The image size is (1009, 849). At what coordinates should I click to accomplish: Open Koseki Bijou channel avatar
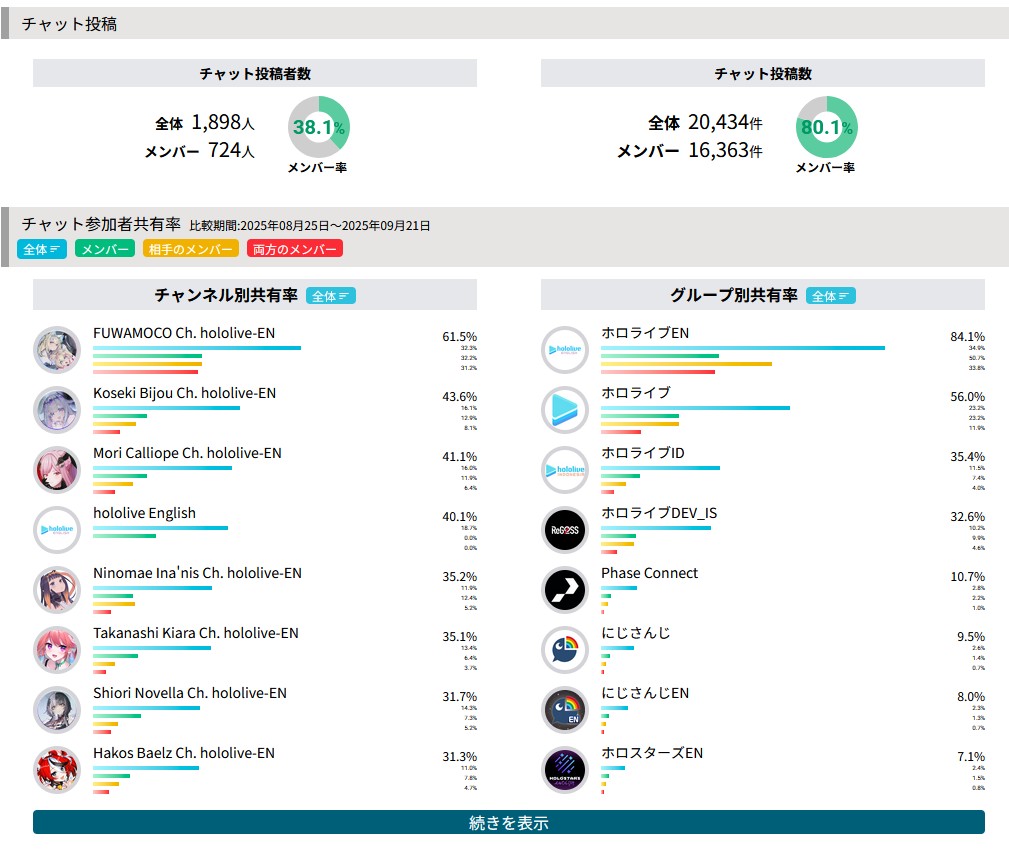point(57,410)
